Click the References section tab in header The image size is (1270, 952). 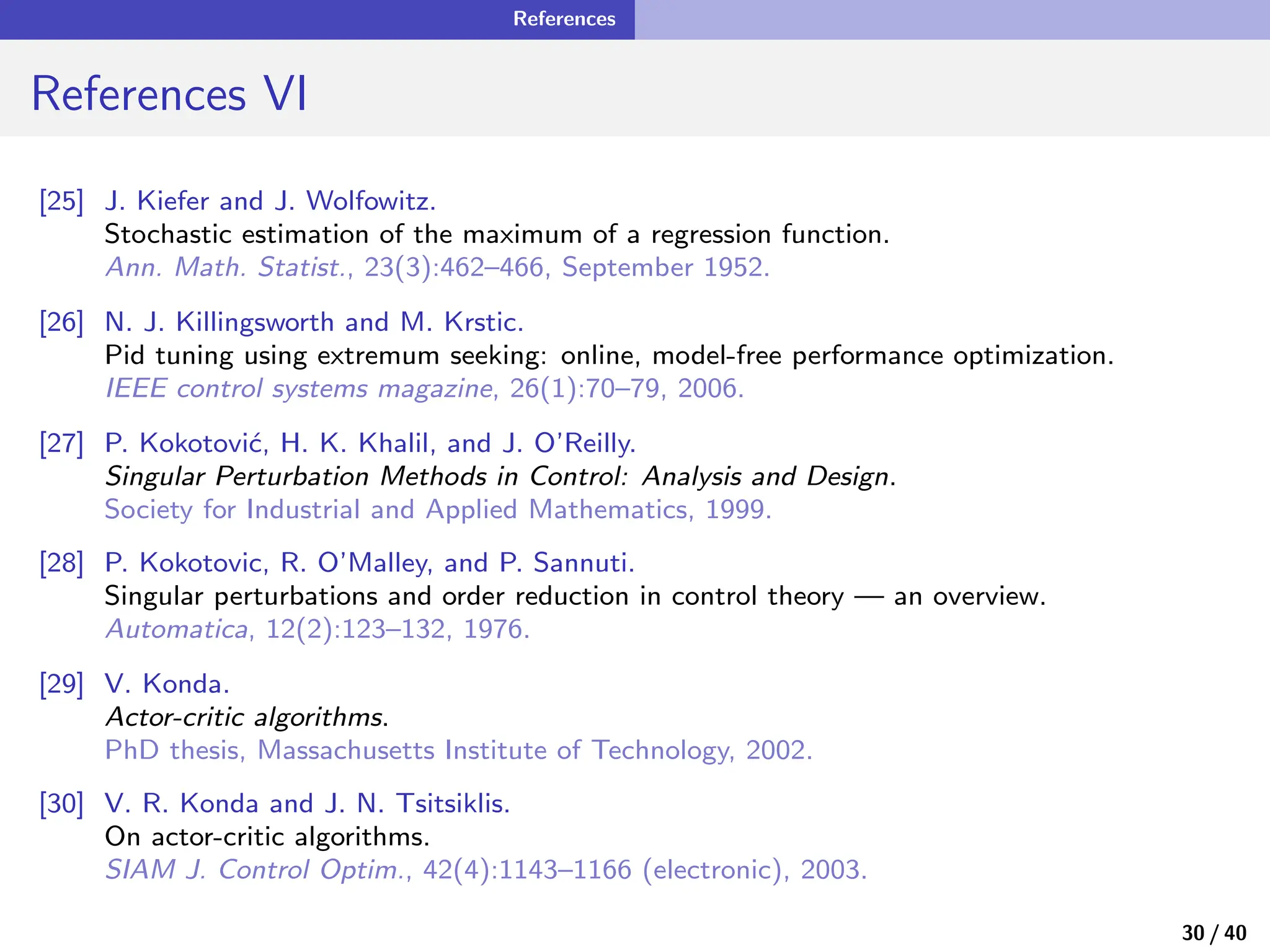pos(564,19)
